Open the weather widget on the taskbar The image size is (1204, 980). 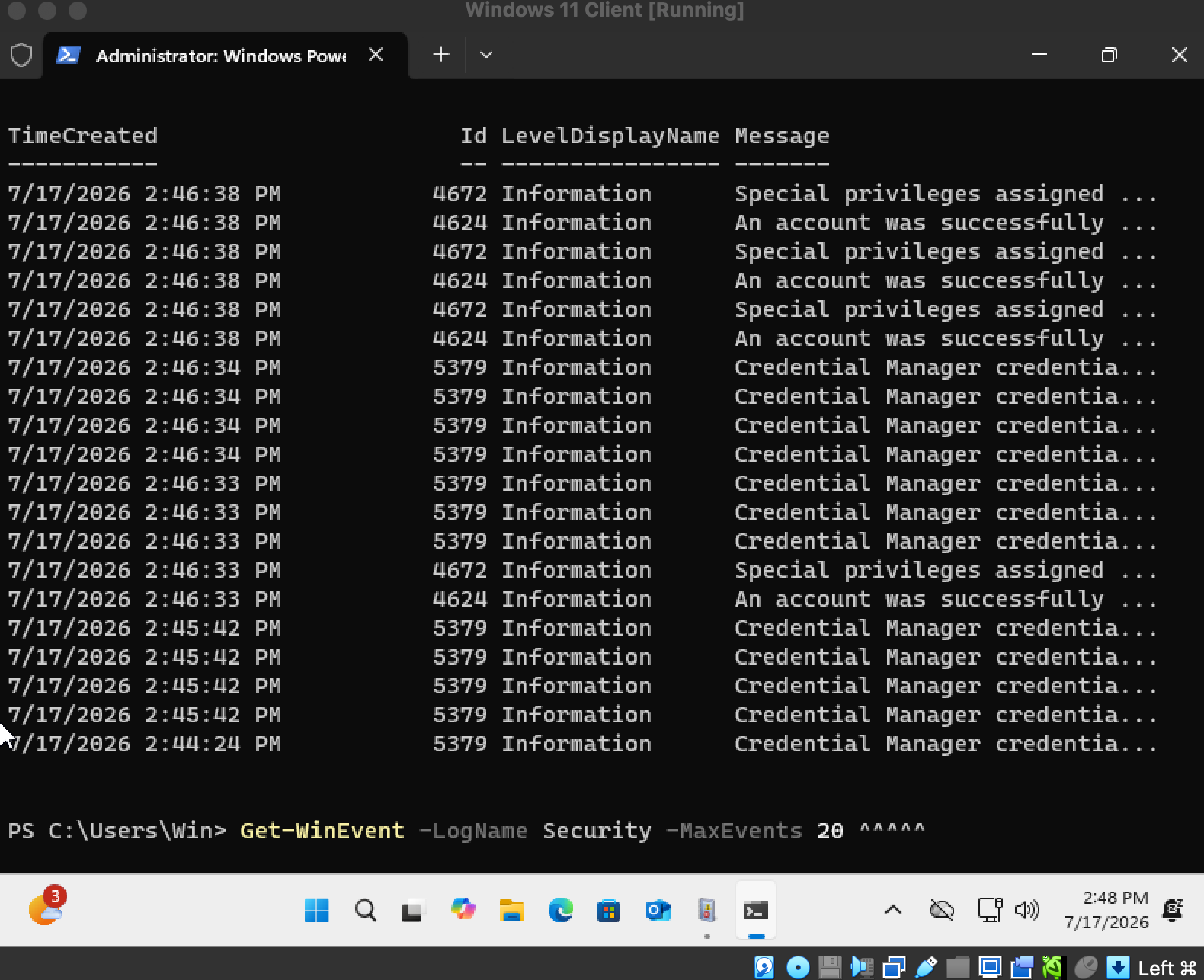pyautogui.click(x=47, y=906)
